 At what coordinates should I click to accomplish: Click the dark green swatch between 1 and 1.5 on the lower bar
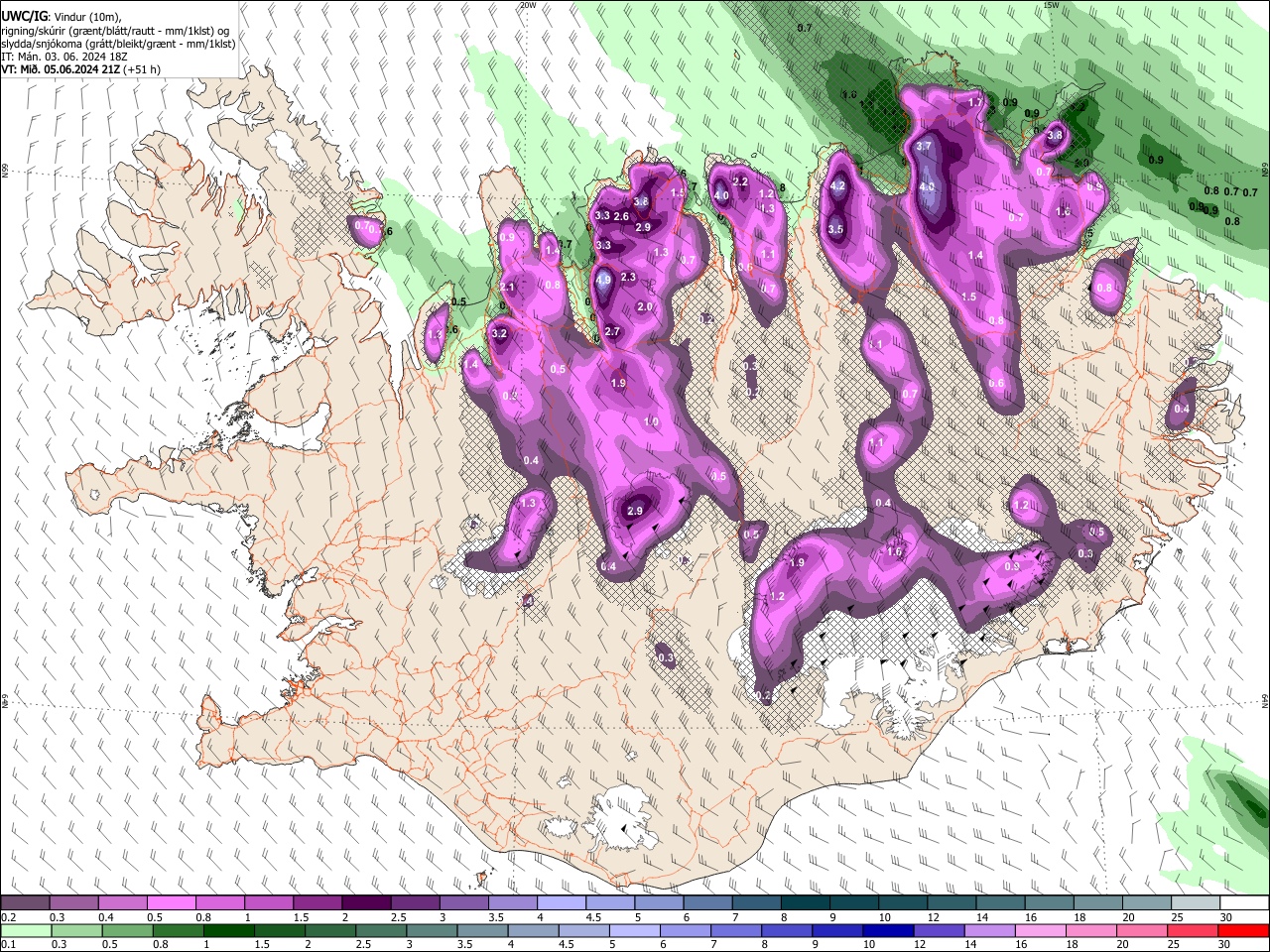227,930
